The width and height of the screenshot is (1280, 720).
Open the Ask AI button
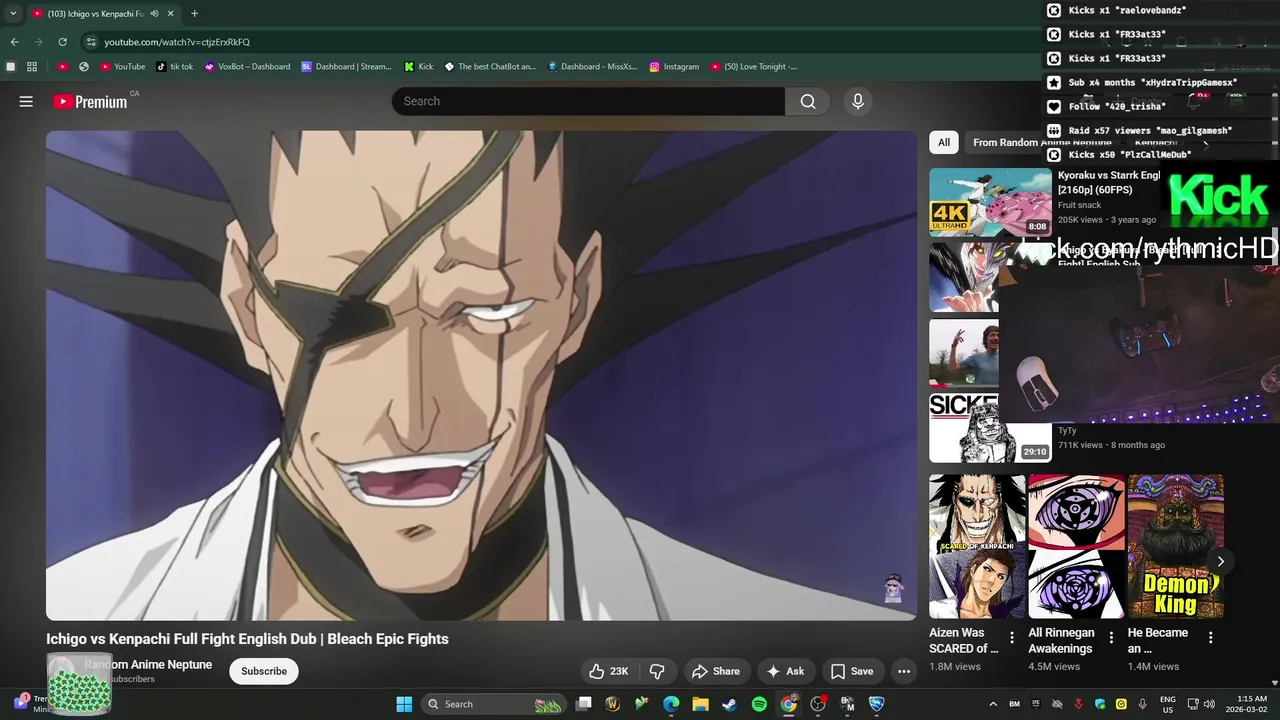tap(786, 671)
